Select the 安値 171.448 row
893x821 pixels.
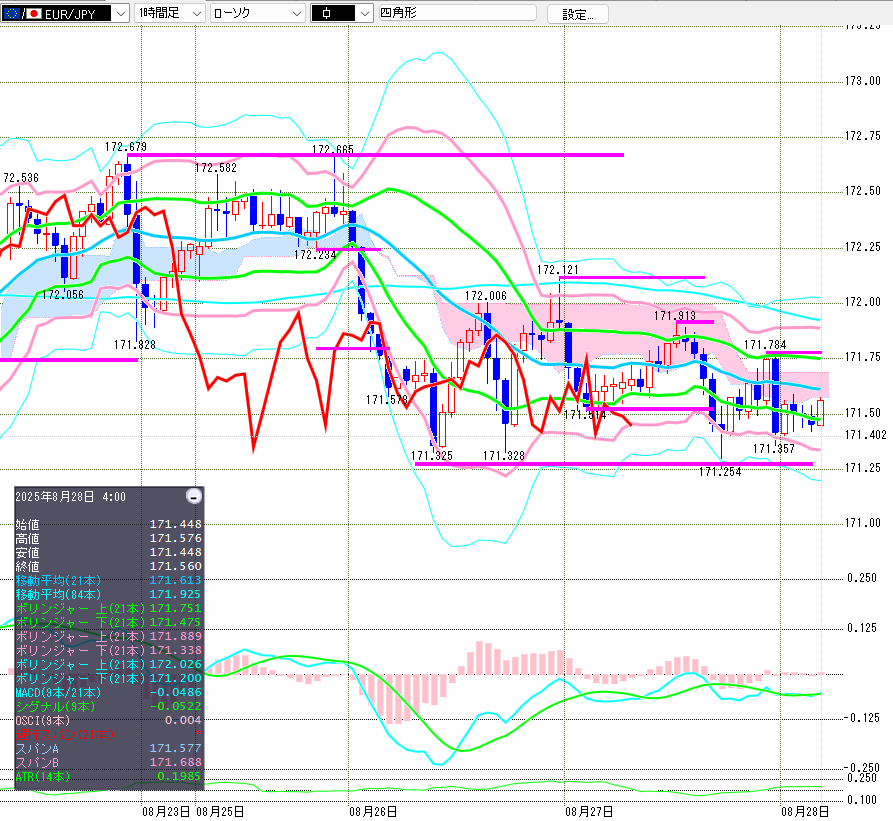coord(108,552)
